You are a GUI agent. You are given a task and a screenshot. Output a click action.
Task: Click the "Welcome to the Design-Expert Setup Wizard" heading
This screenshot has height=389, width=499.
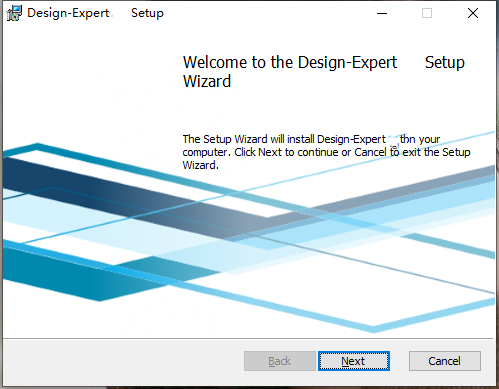point(324,72)
